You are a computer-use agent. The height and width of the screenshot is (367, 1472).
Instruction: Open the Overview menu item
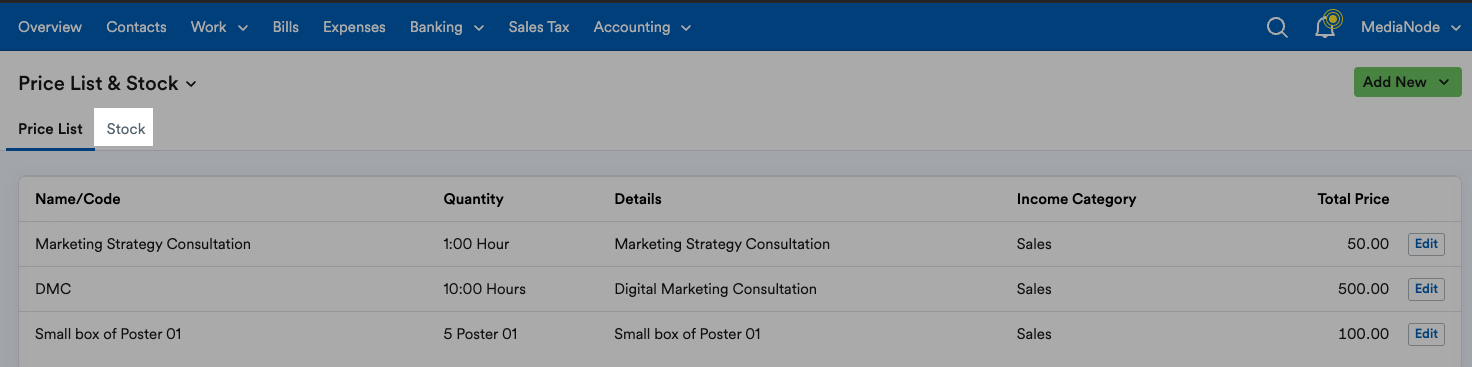click(x=50, y=27)
